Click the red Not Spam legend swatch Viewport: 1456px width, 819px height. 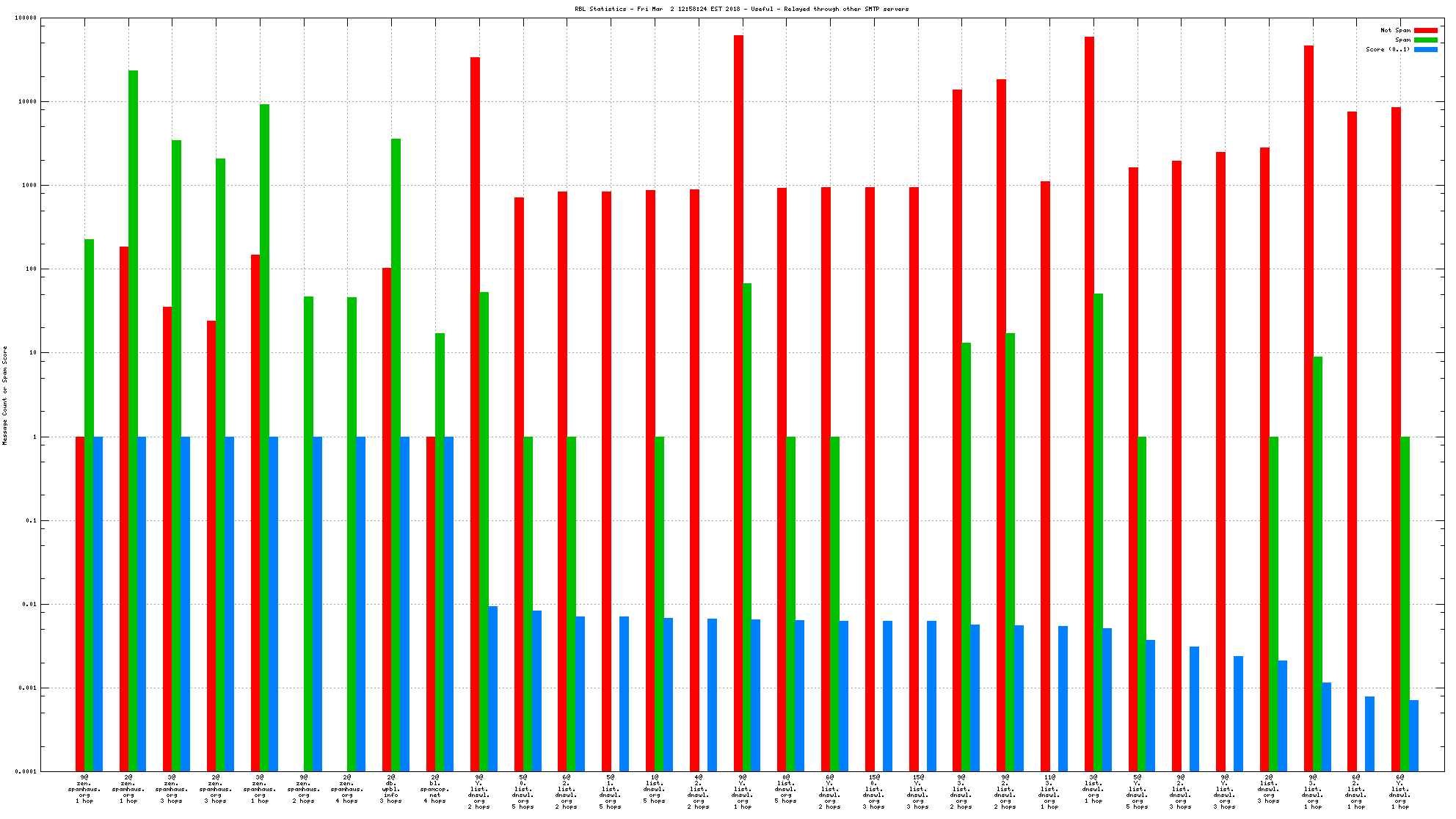pos(1425,30)
